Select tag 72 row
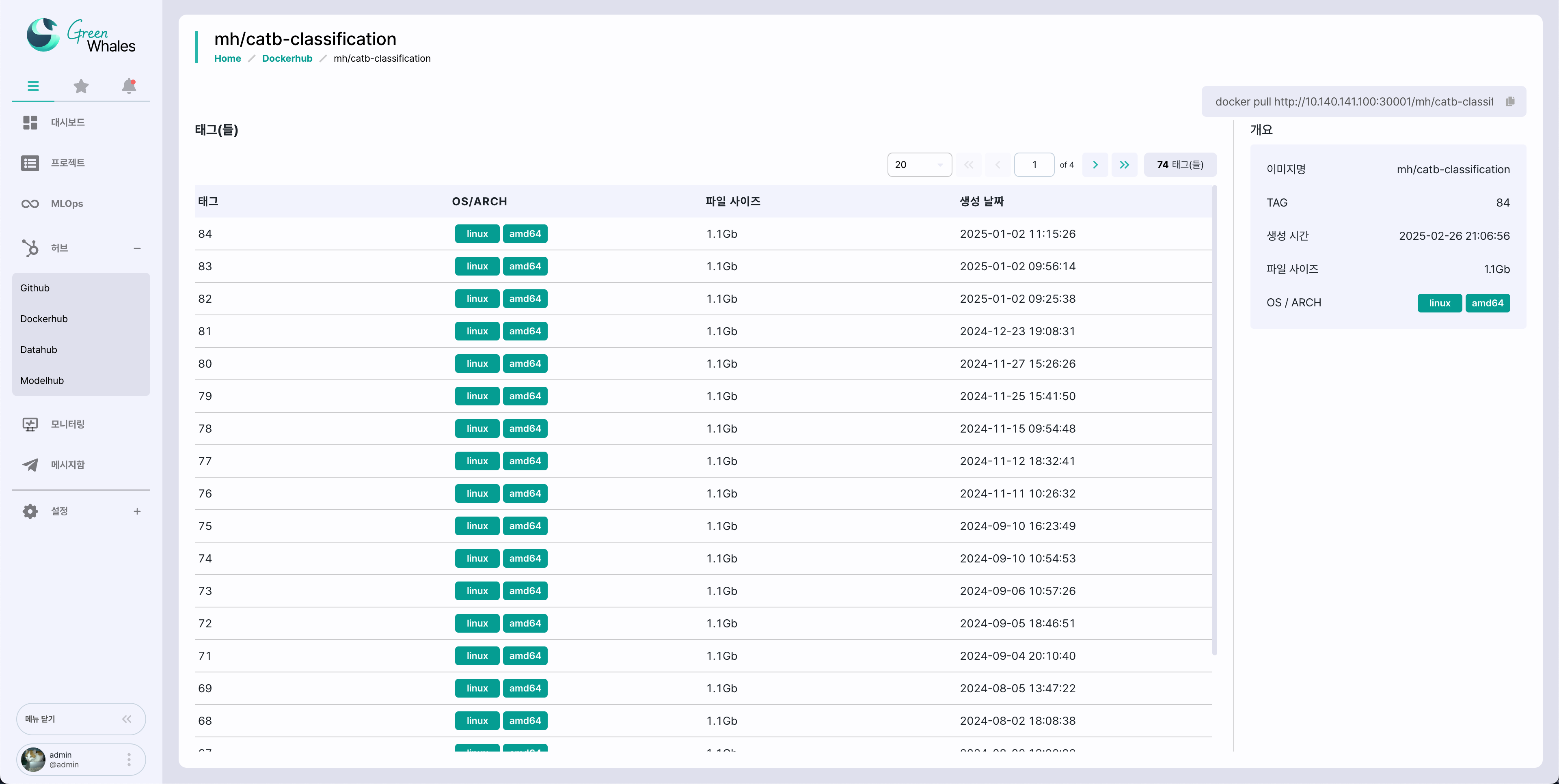 (x=703, y=623)
